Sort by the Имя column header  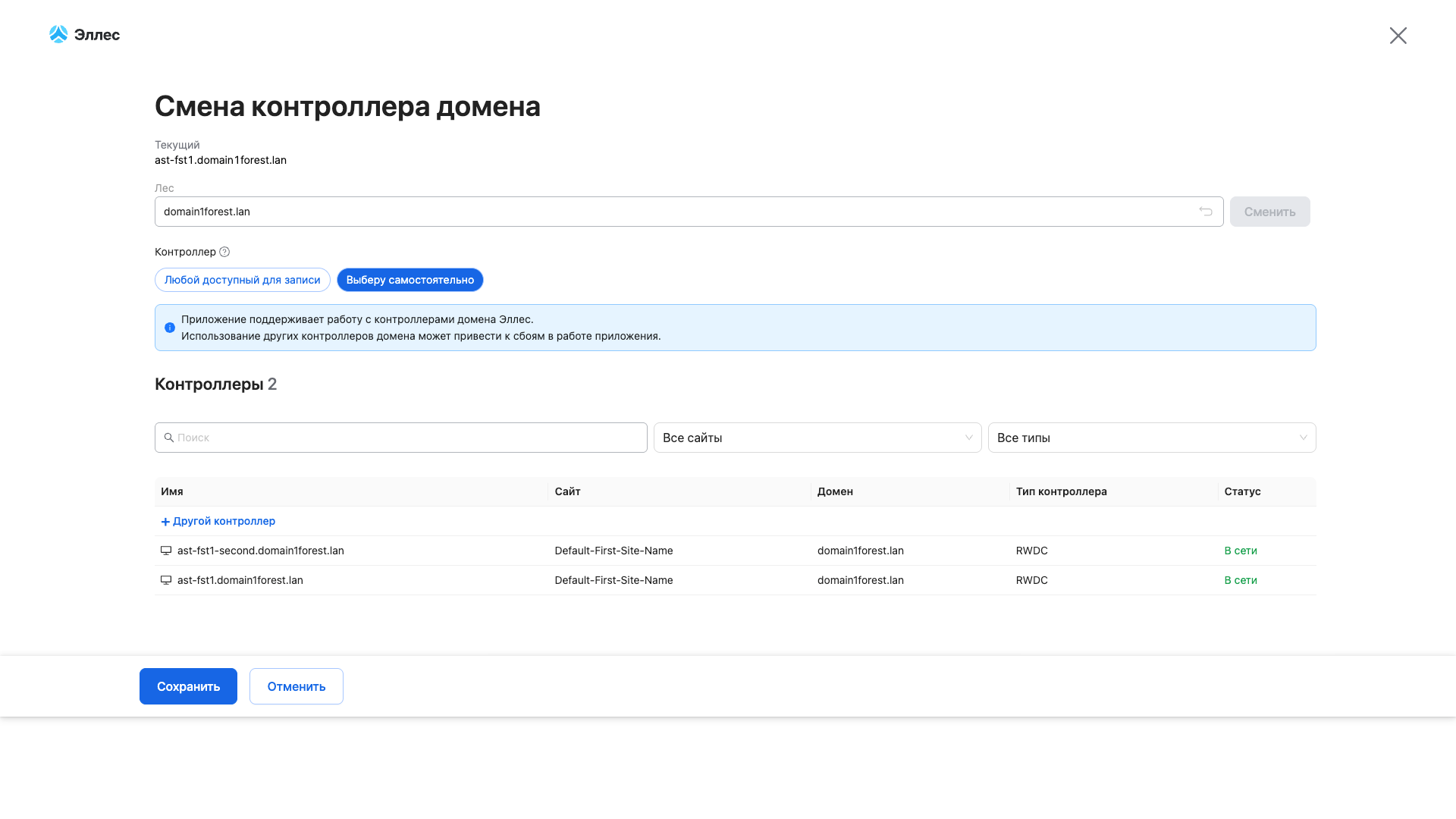(x=172, y=491)
